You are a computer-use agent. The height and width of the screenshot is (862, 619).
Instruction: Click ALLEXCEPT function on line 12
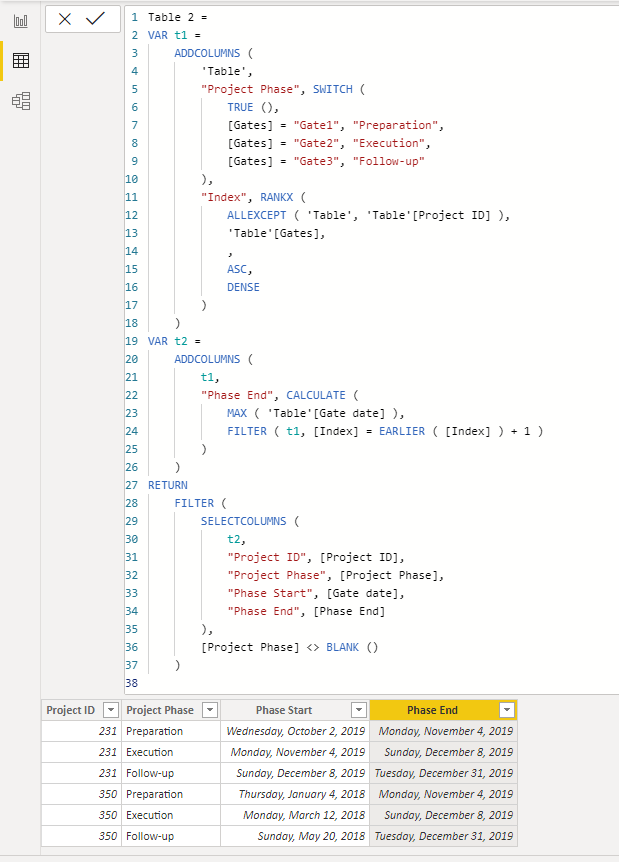coord(257,215)
